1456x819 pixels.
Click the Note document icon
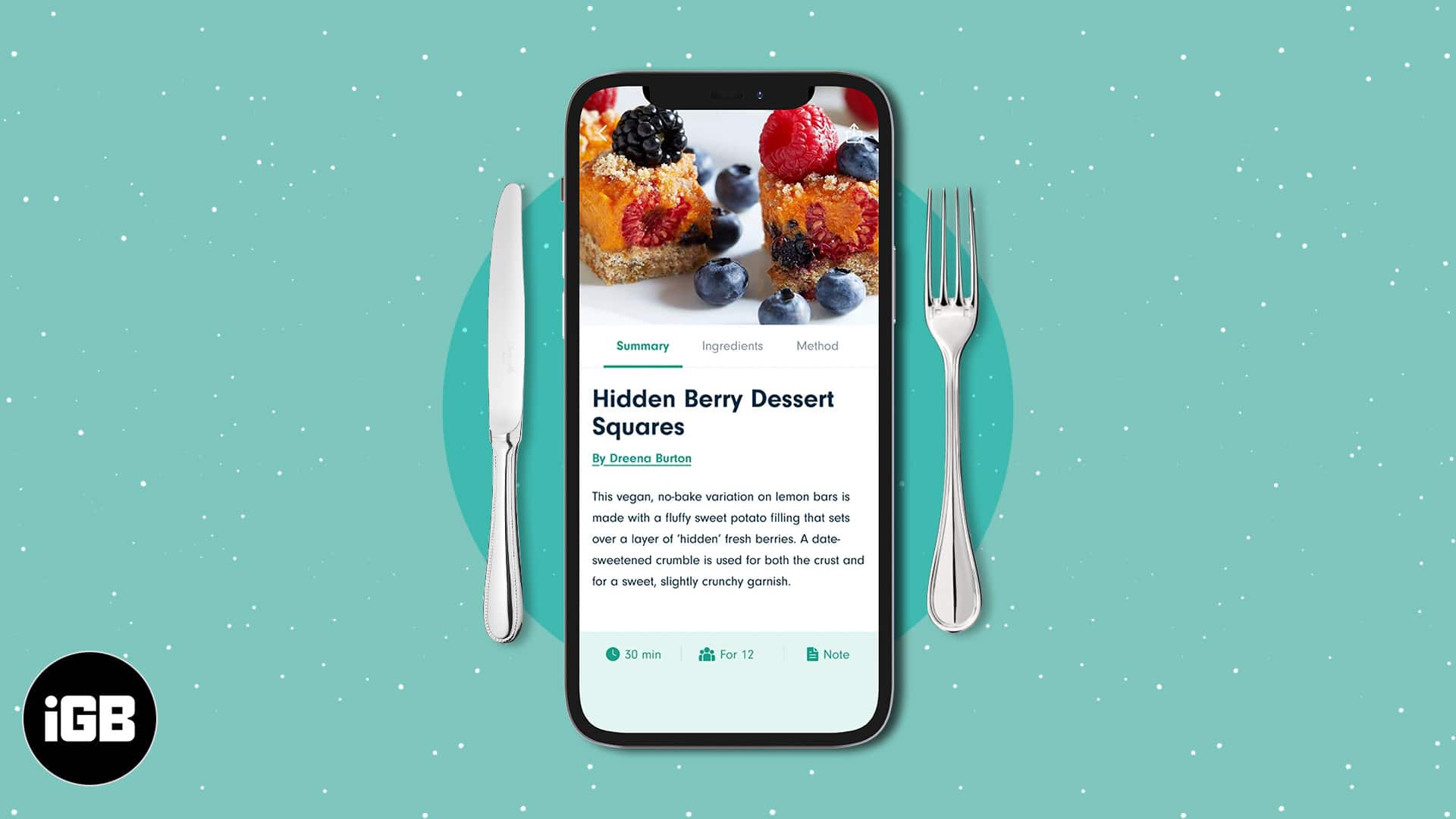point(812,654)
